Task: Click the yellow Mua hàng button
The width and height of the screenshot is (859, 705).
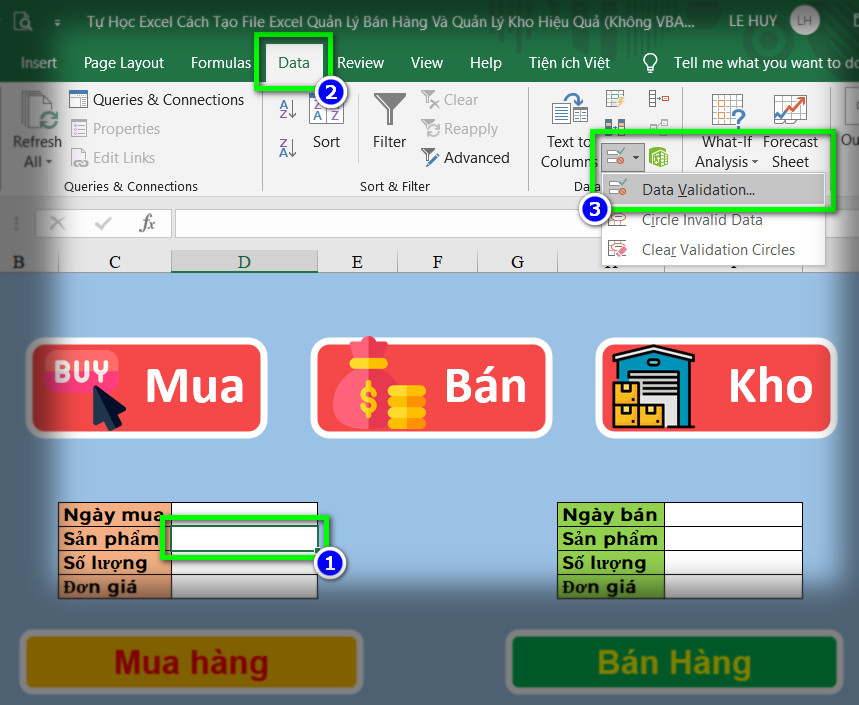Action: click(x=191, y=662)
